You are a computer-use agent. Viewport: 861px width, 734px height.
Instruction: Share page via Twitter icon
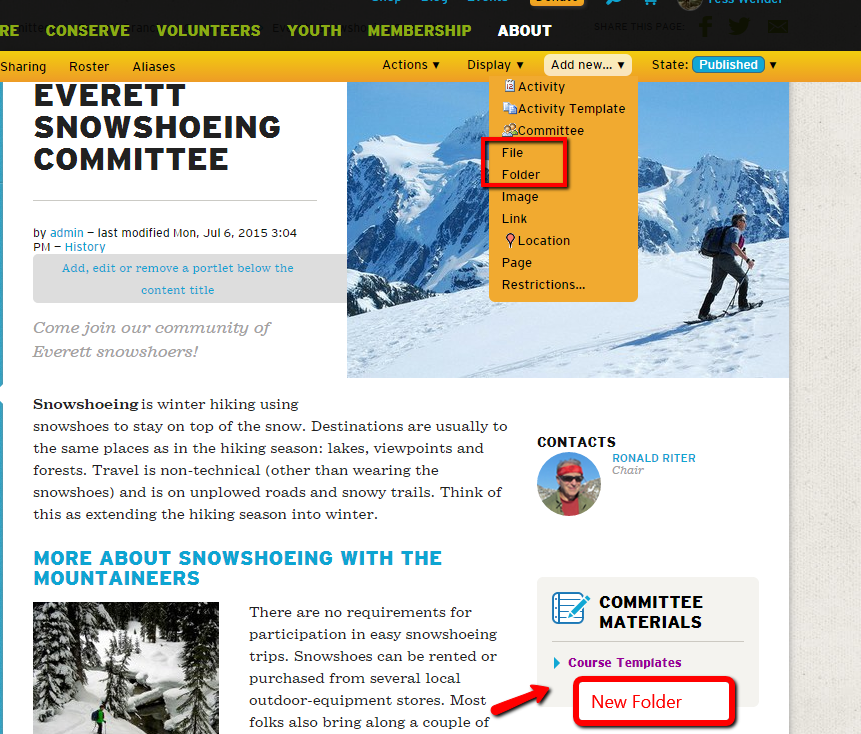click(x=739, y=26)
